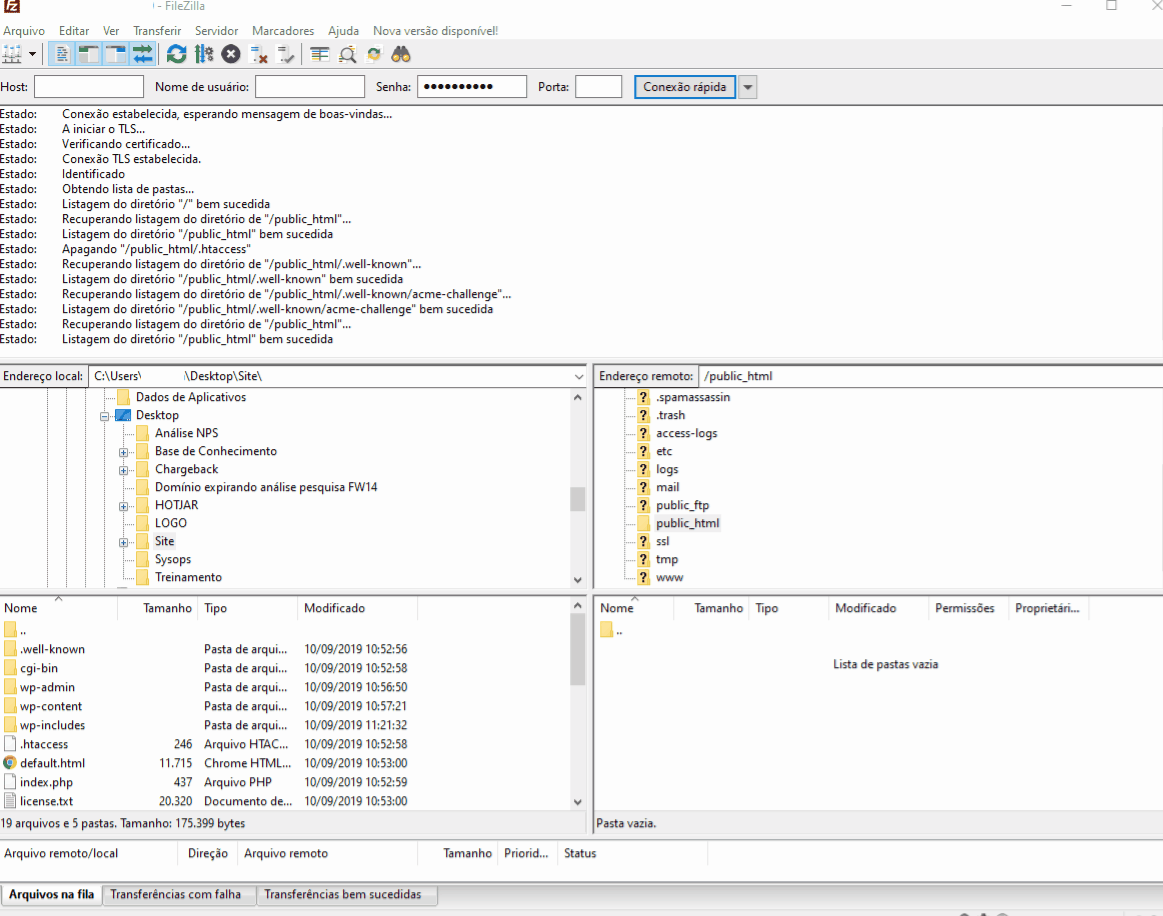Toggle remote directory tree display
The image size is (1163, 916).
click(x=116, y=54)
